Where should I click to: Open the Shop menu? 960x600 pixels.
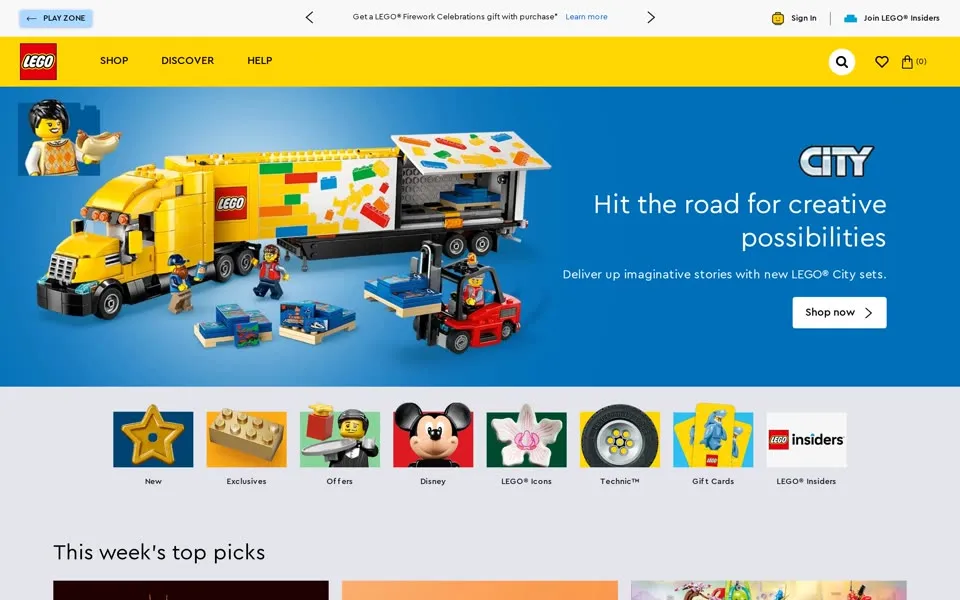[114, 61]
